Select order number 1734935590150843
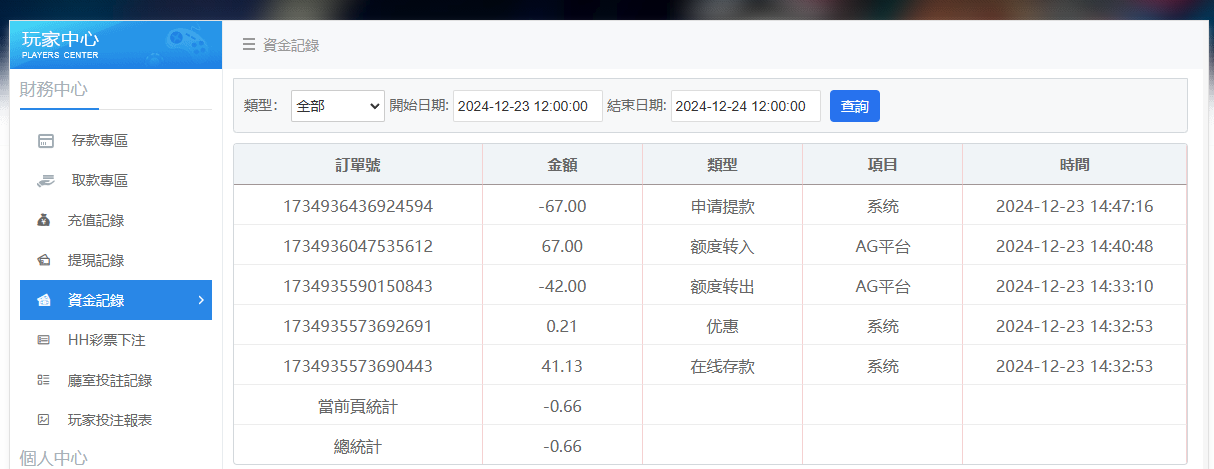 point(358,286)
